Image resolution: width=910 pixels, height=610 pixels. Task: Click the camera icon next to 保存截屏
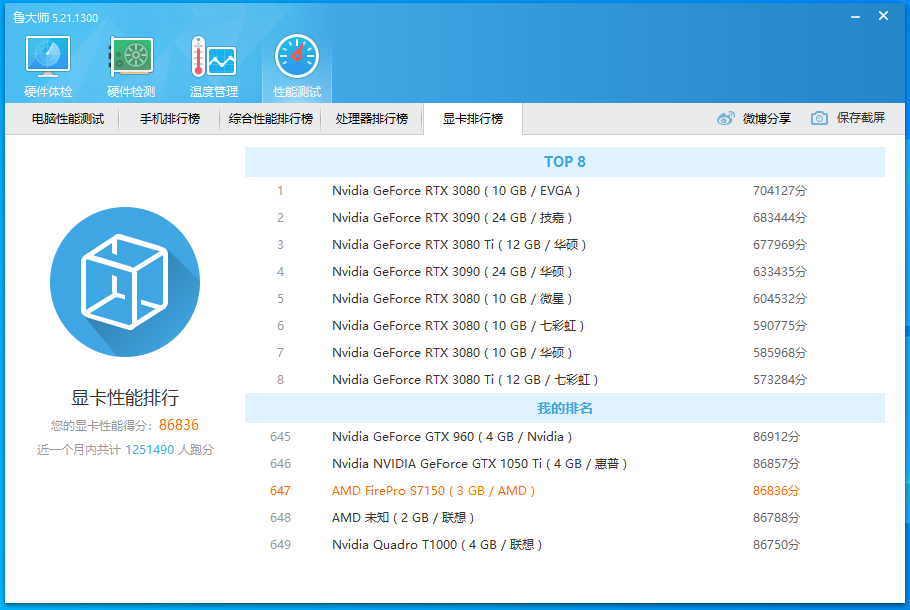pos(819,118)
